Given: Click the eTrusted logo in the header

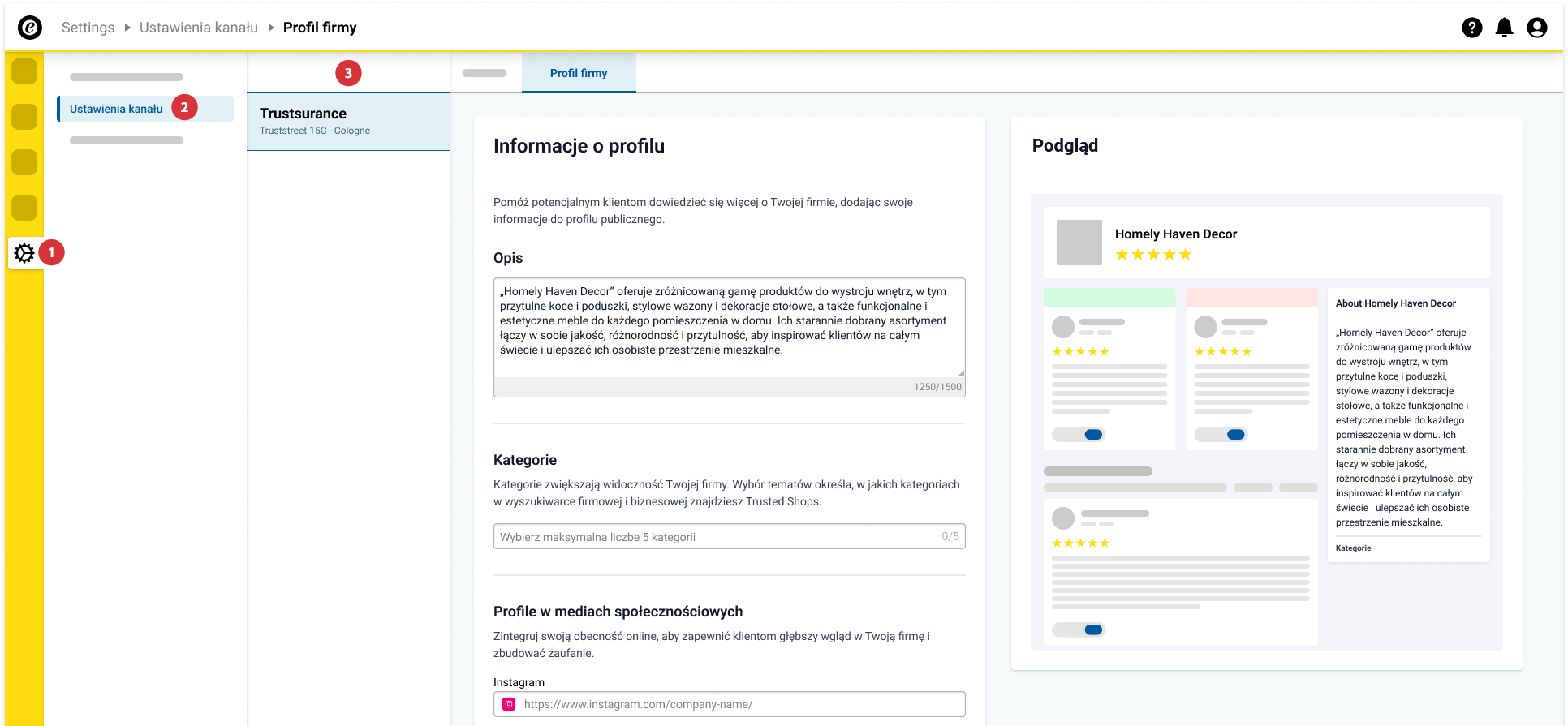Looking at the screenshot, I should coord(30,28).
